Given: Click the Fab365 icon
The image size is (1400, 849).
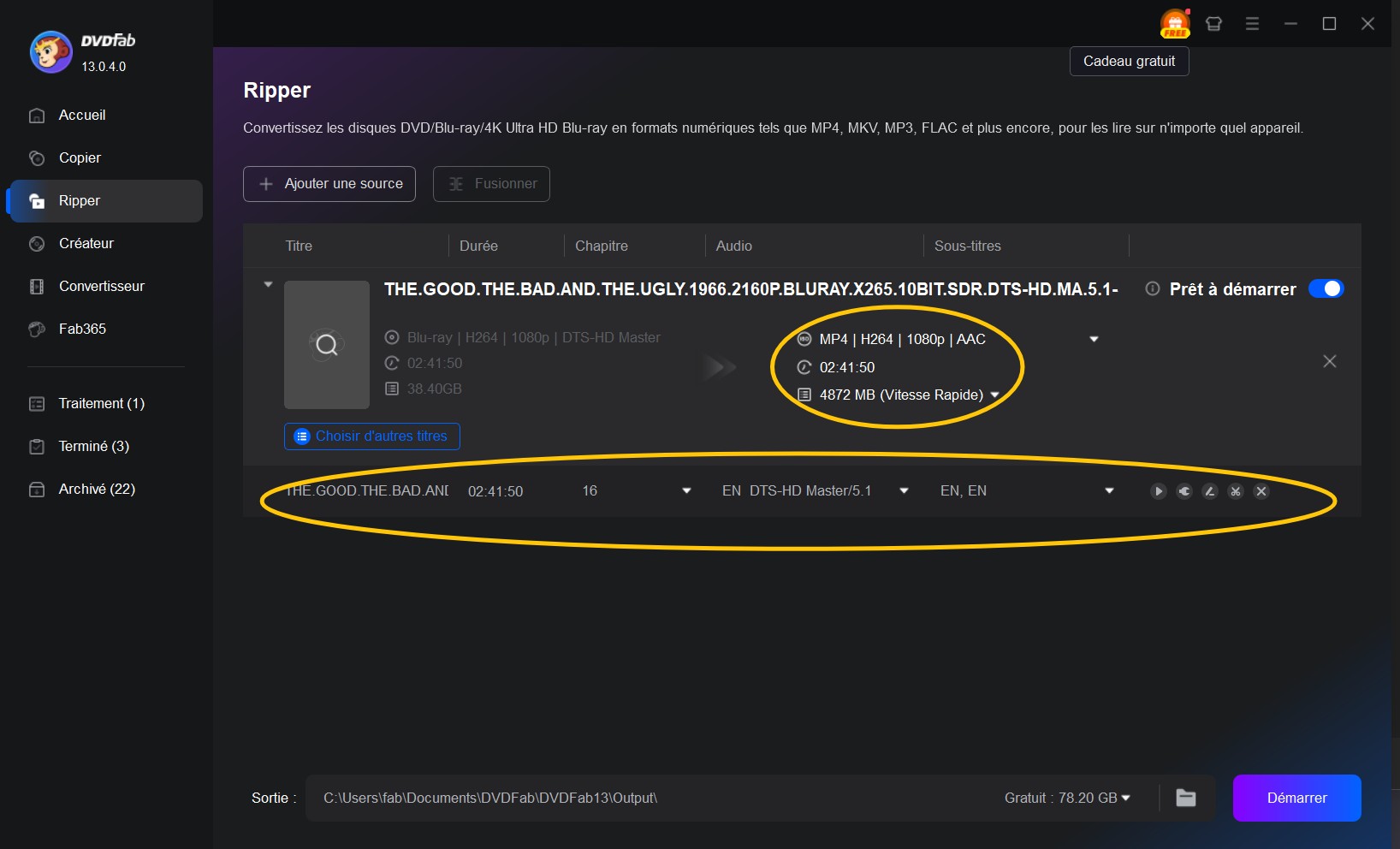Looking at the screenshot, I should point(37,330).
